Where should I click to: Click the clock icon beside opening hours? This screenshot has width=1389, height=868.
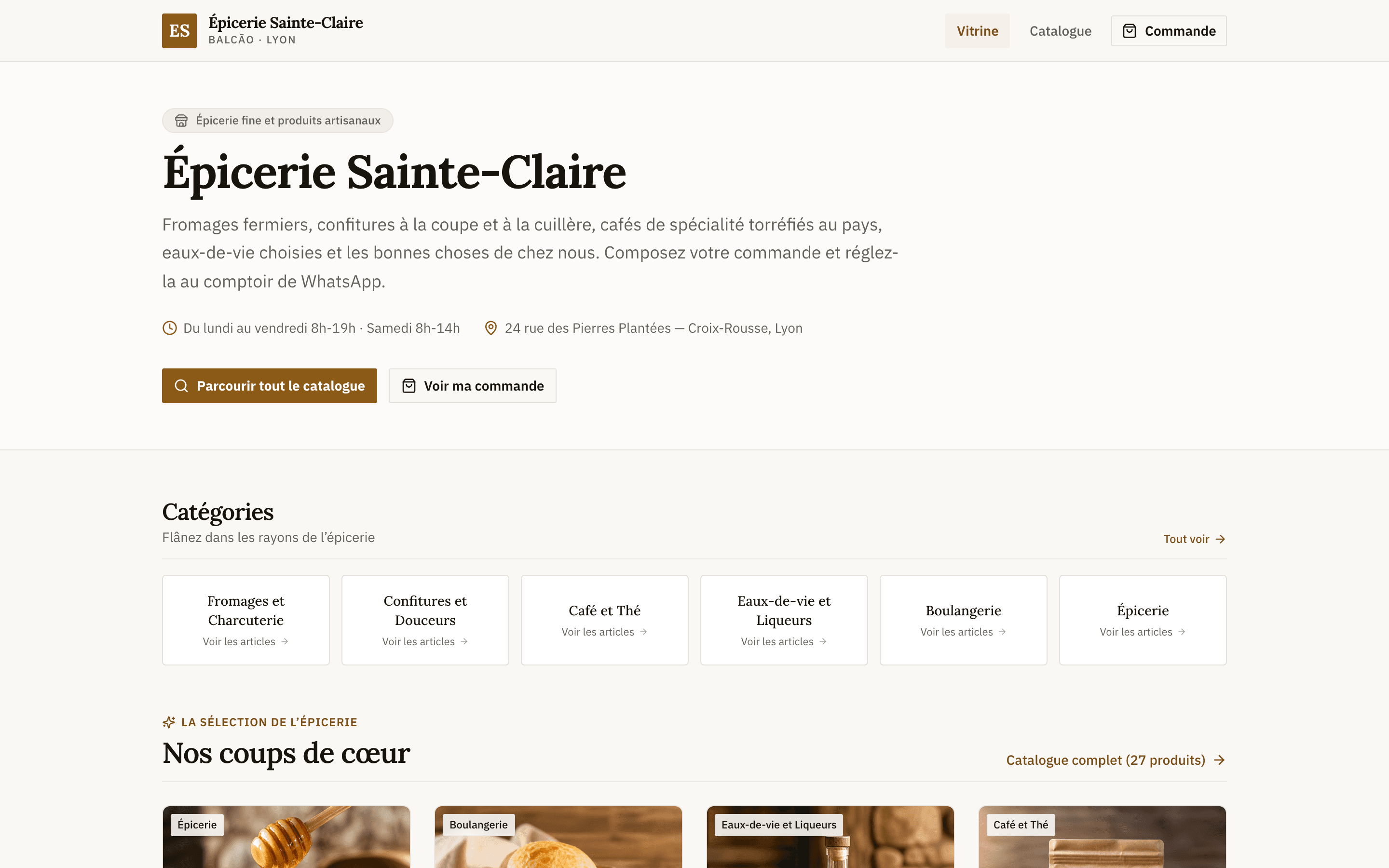click(x=169, y=328)
